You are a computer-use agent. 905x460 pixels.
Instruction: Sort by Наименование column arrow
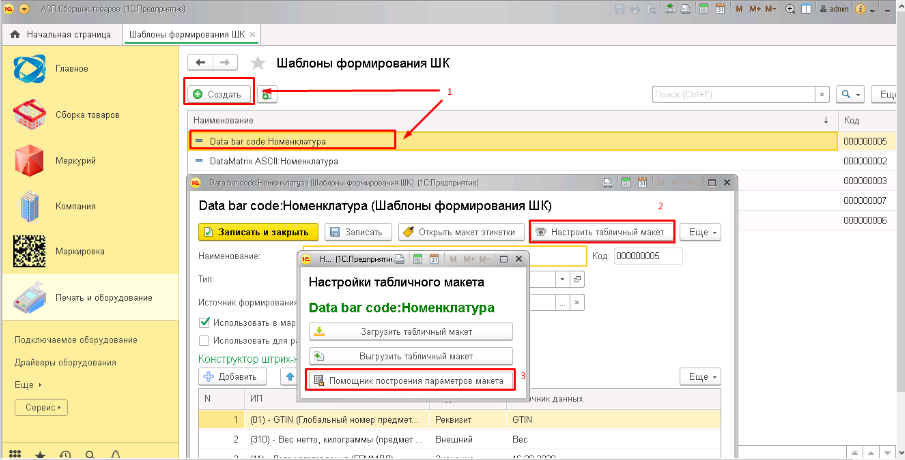(826, 120)
